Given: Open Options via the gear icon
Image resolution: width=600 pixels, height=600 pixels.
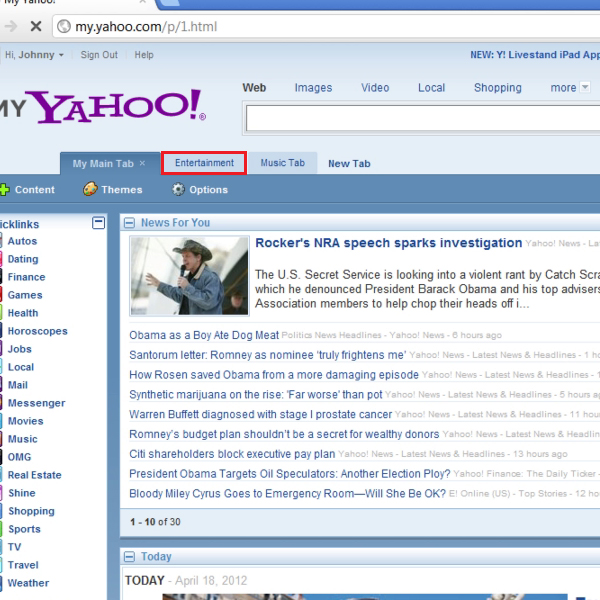Looking at the screenshot, I should 178,189.
